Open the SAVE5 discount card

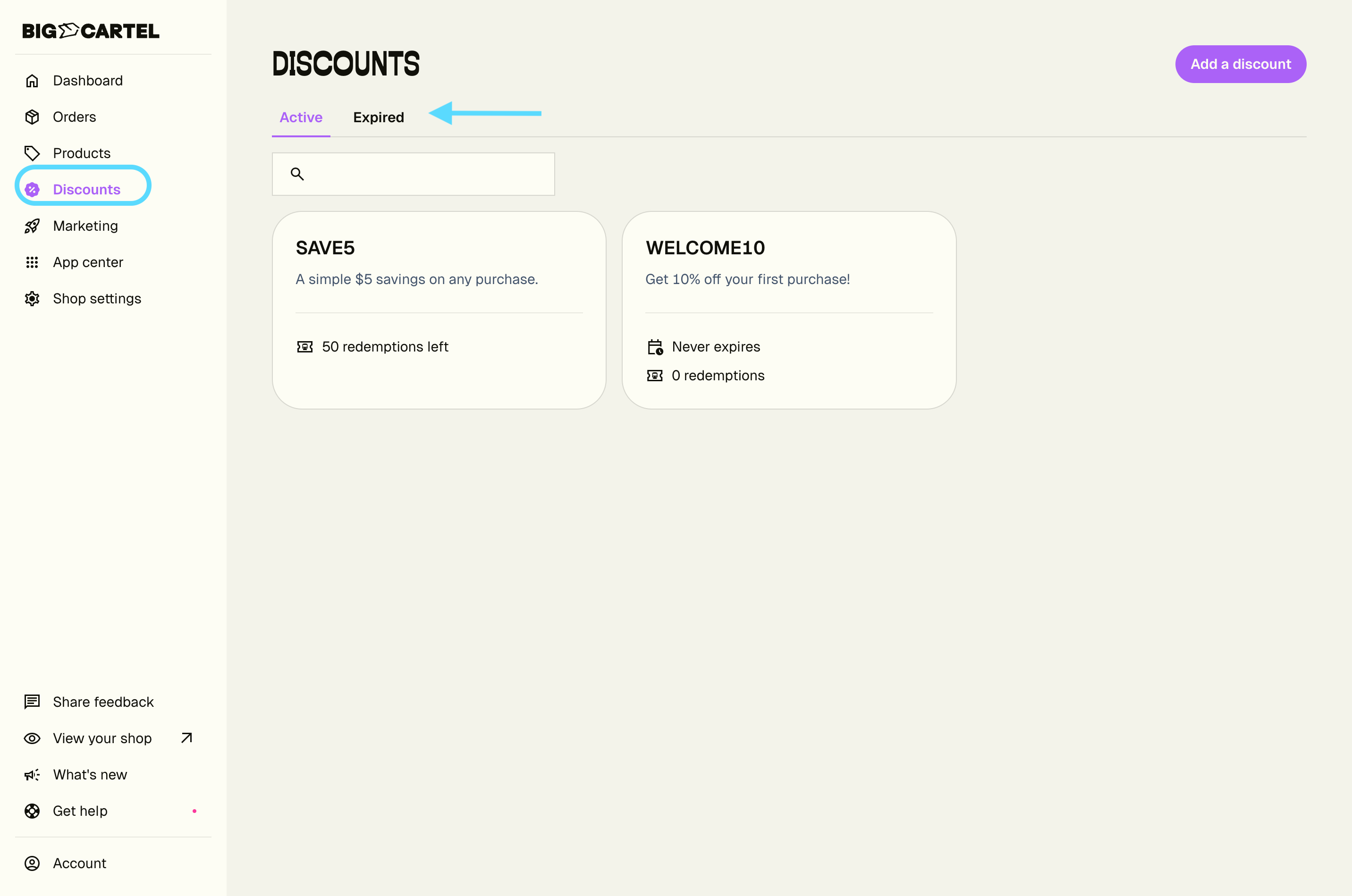(439, 310)
